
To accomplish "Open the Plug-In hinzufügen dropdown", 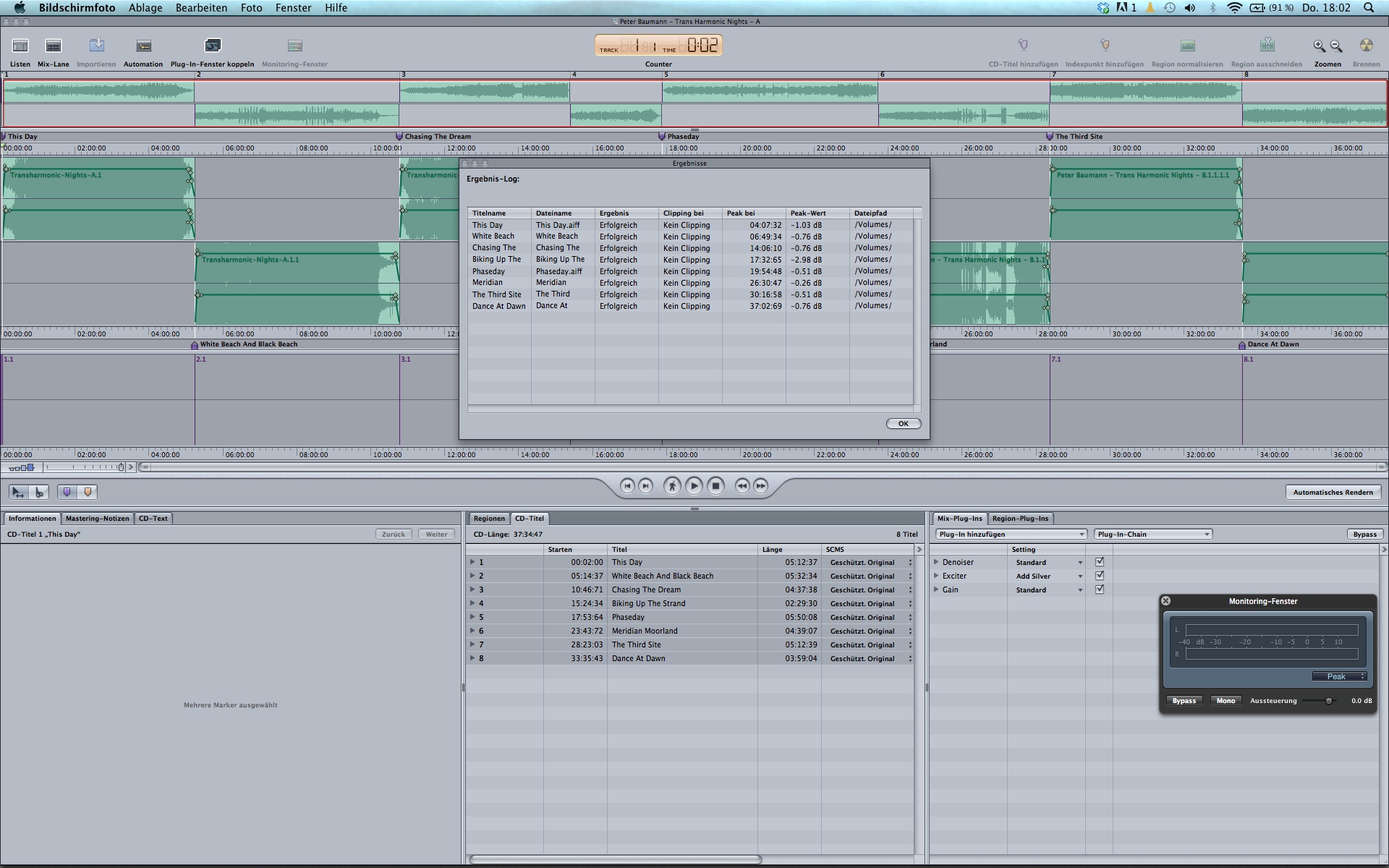I will 1011,535.
